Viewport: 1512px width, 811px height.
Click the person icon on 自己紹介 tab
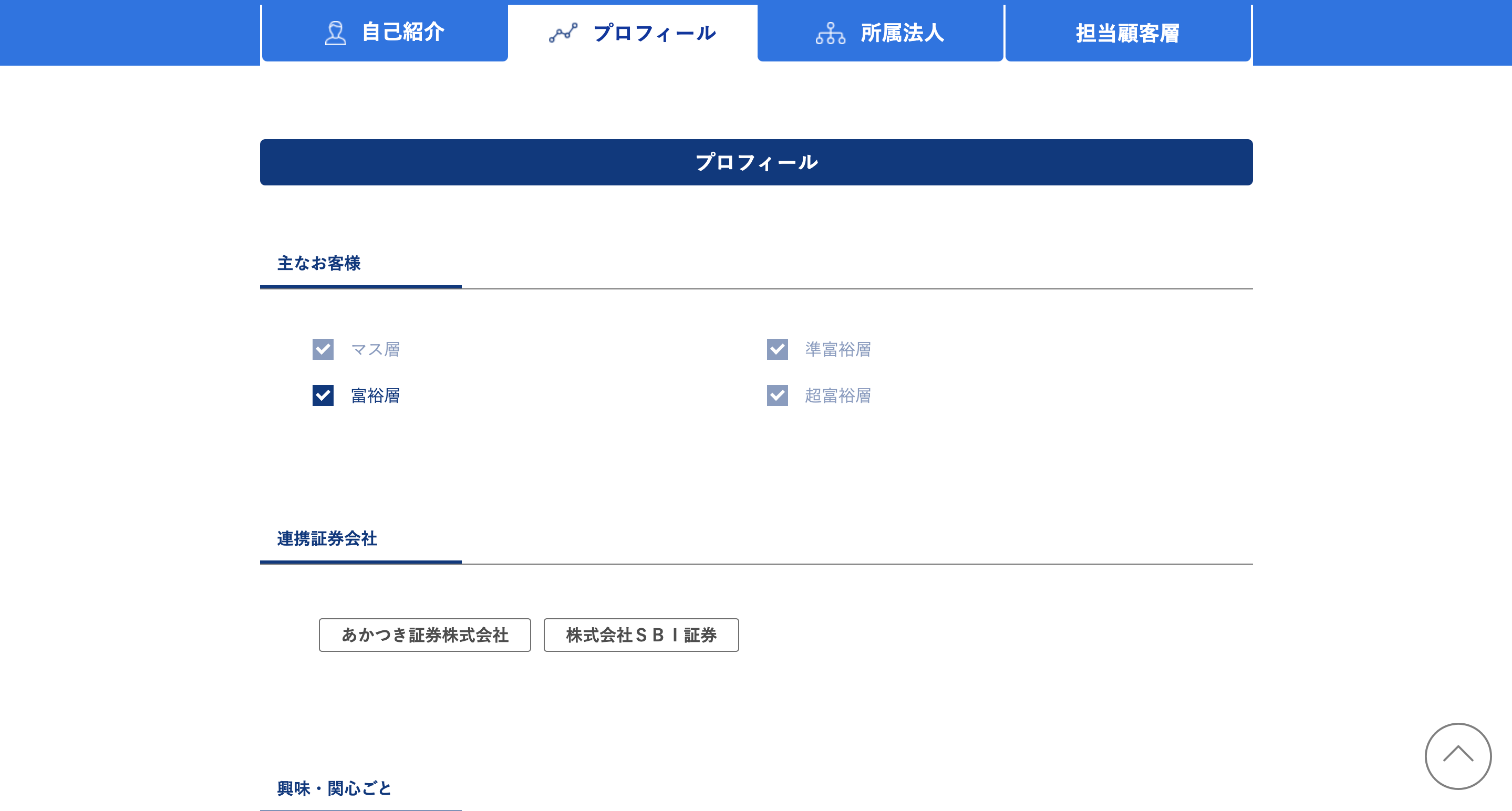[335, 33]
